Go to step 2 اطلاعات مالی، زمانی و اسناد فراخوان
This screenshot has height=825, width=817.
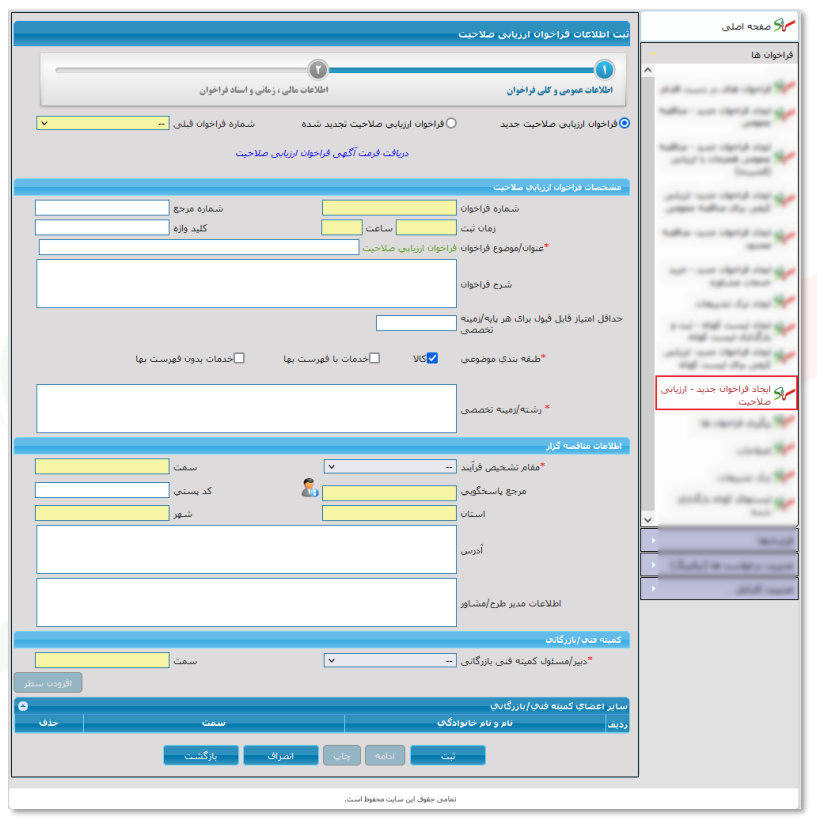pos(318,69)
